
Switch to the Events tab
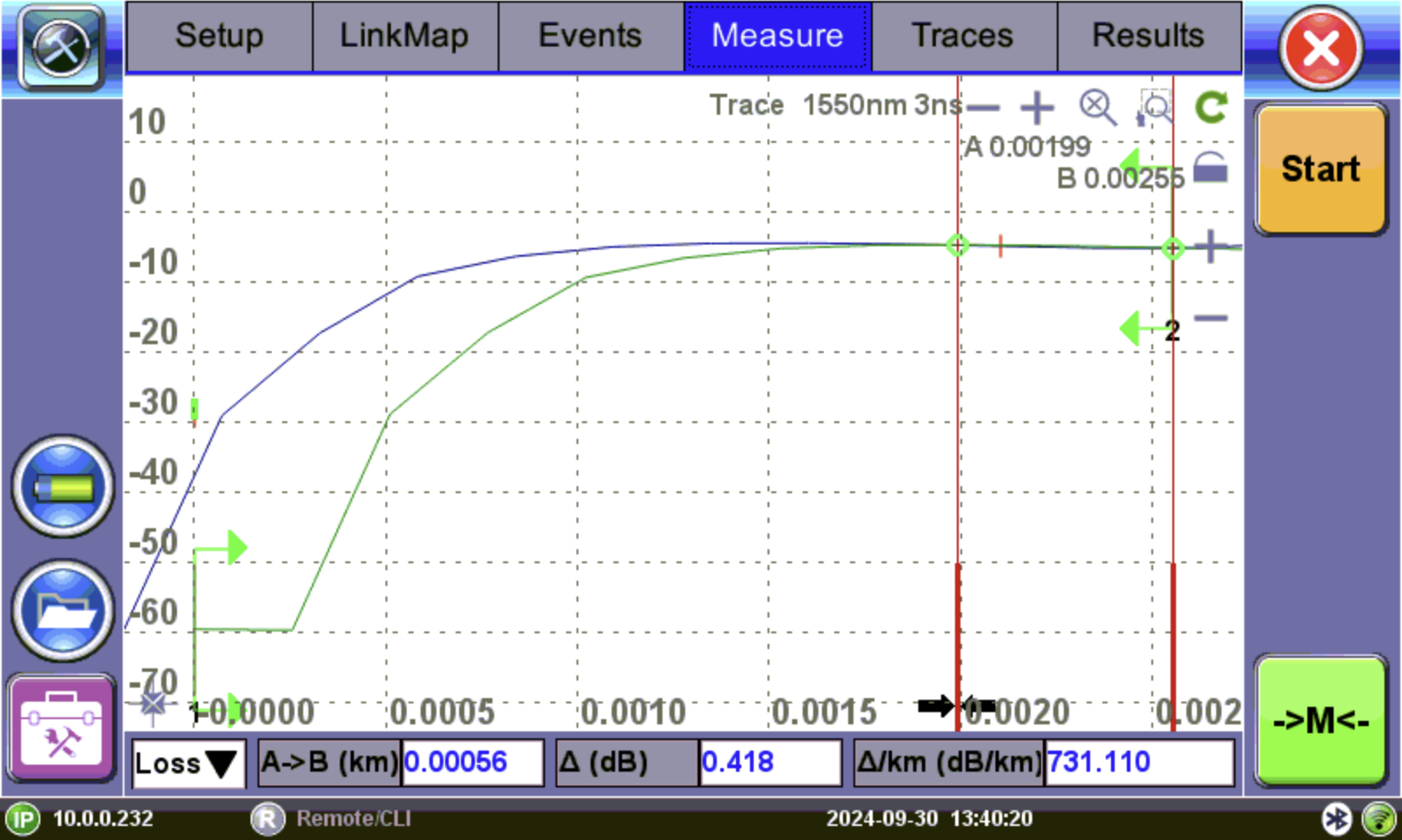coord(590,36)
